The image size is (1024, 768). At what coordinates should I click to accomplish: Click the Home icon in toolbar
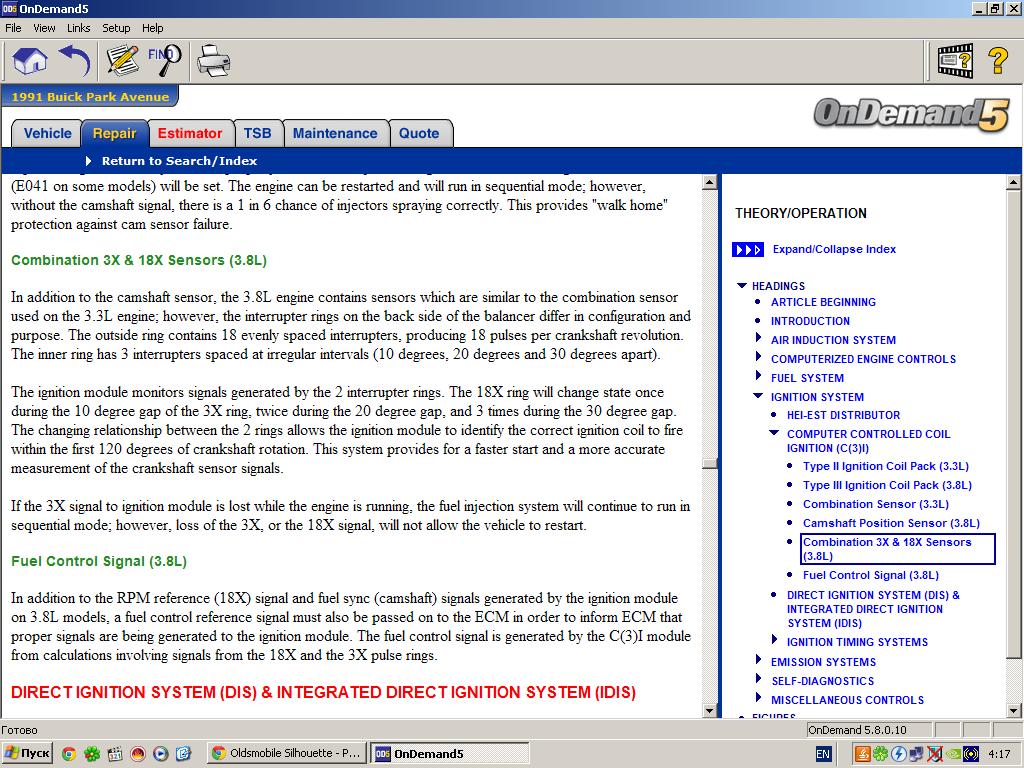(30, 60)
